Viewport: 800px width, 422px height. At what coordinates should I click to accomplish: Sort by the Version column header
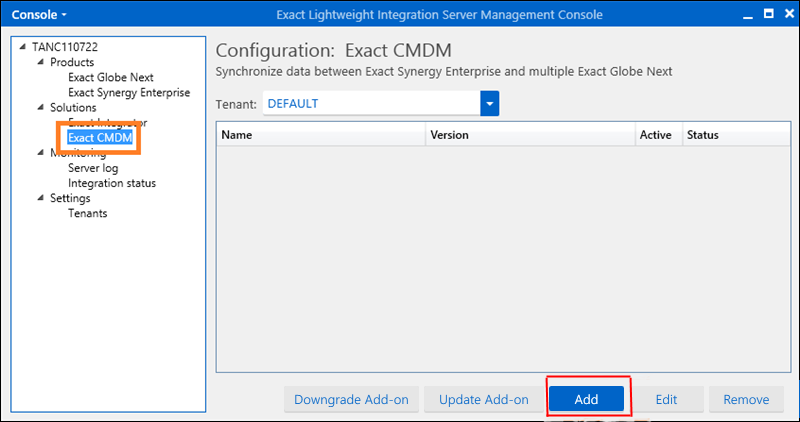pos(531,135)
